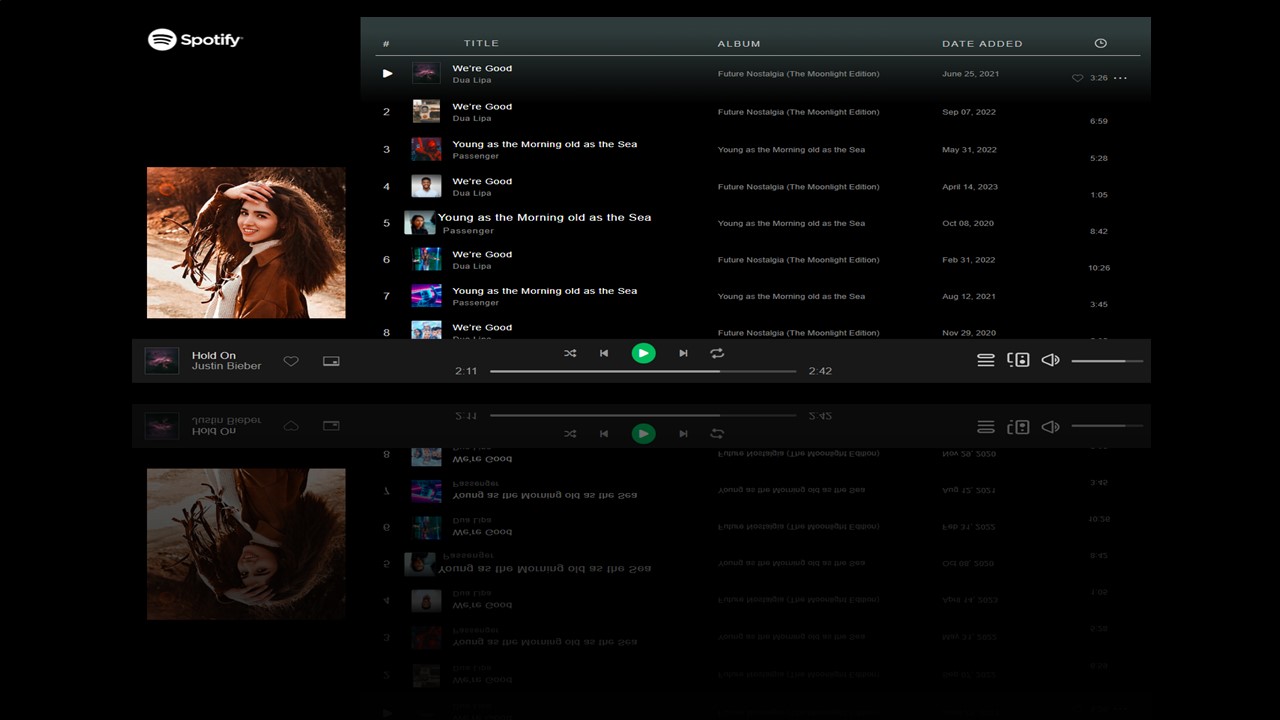The height and width of the screenshot is (720, 1280).
Task: Open the Connect to a device panel
Action: 1018,359
